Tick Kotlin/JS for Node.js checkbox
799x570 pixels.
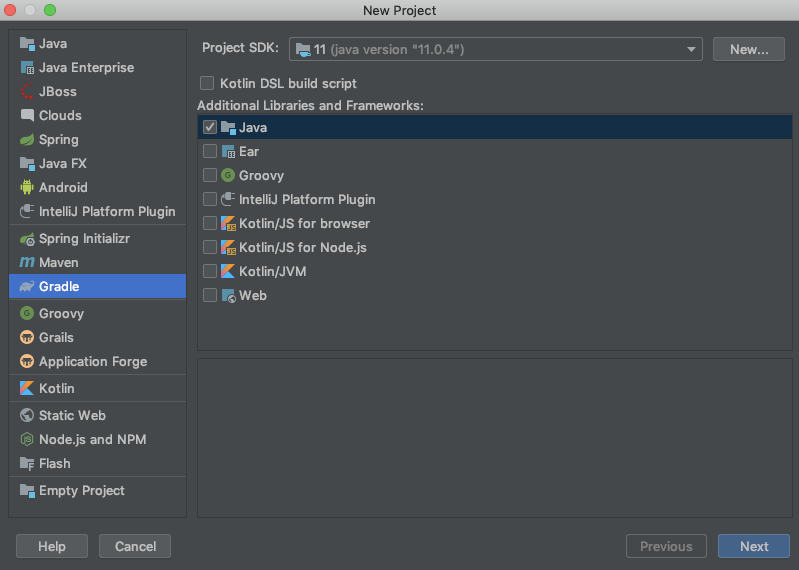click(210, 247)
